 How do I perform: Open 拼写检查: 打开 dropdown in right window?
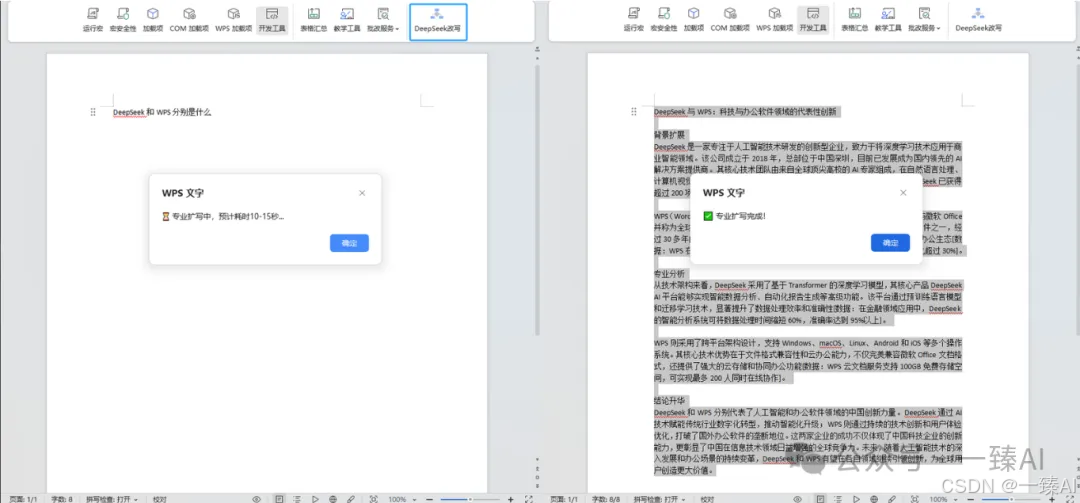tap(661, 498)
